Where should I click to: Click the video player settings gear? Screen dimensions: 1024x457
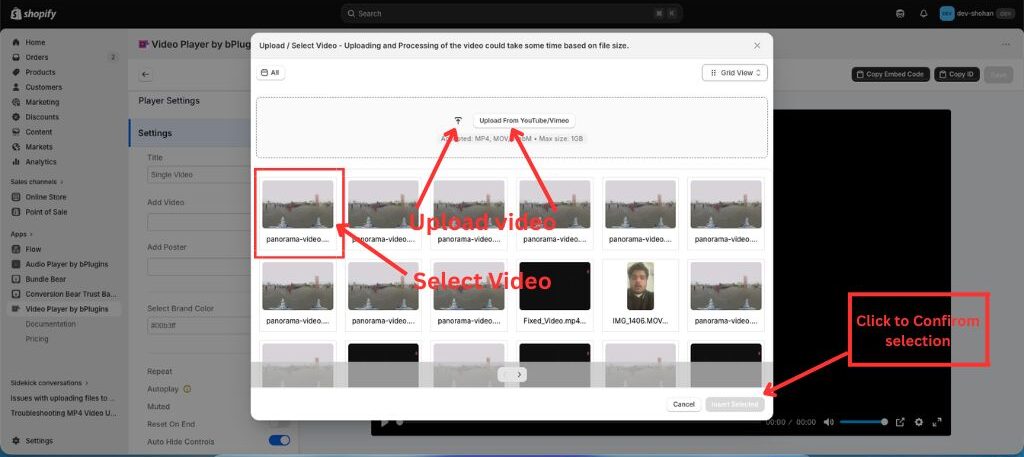(x=919, y=422)
